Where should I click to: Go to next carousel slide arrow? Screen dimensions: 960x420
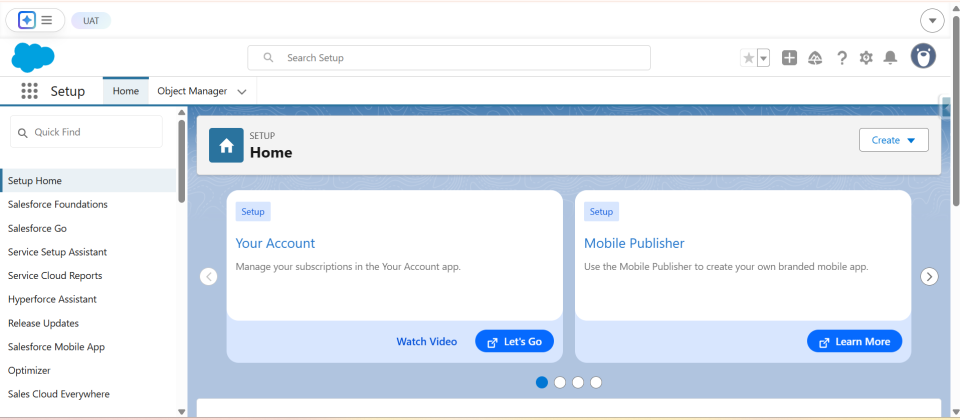pos(929,277)
